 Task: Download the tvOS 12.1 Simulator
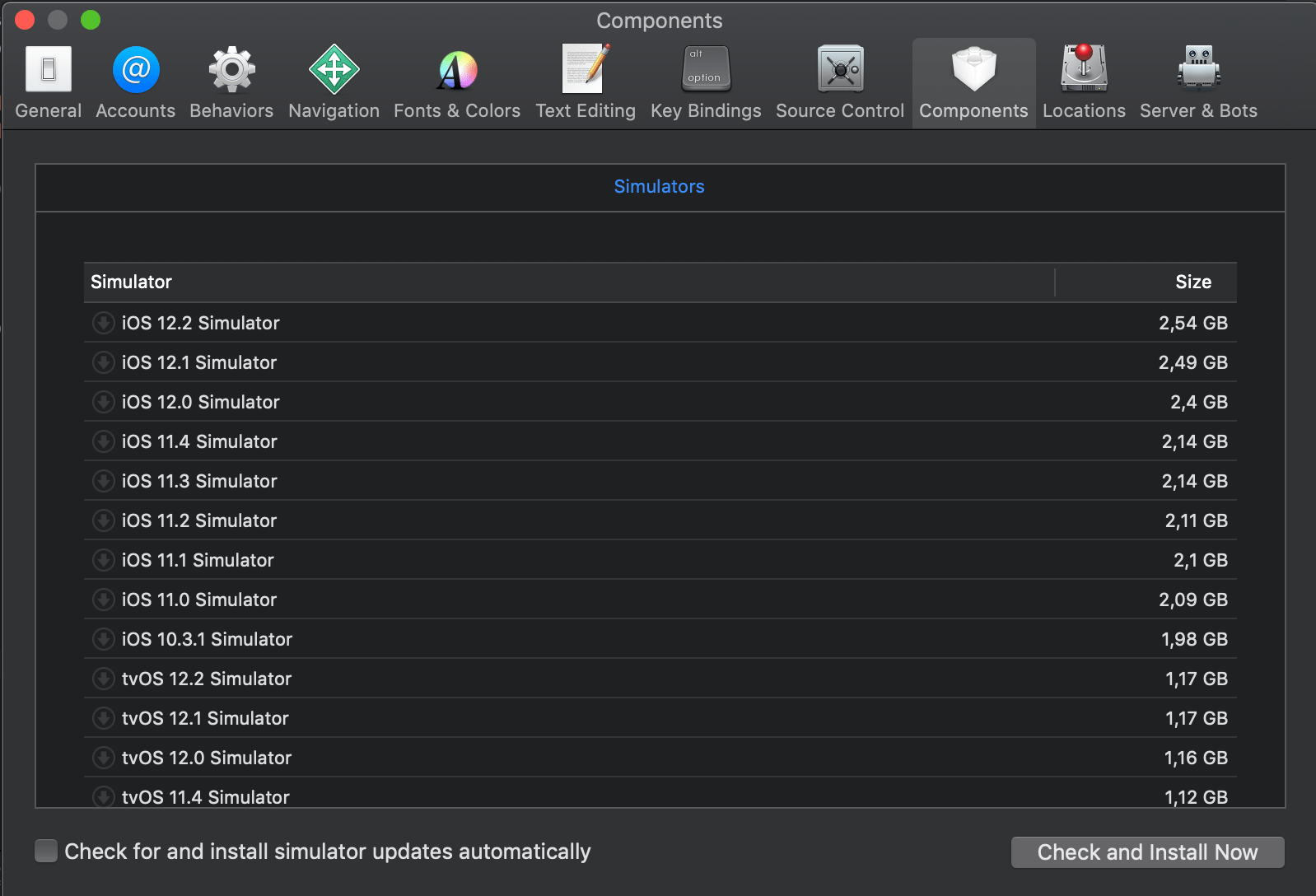(103, 718)
